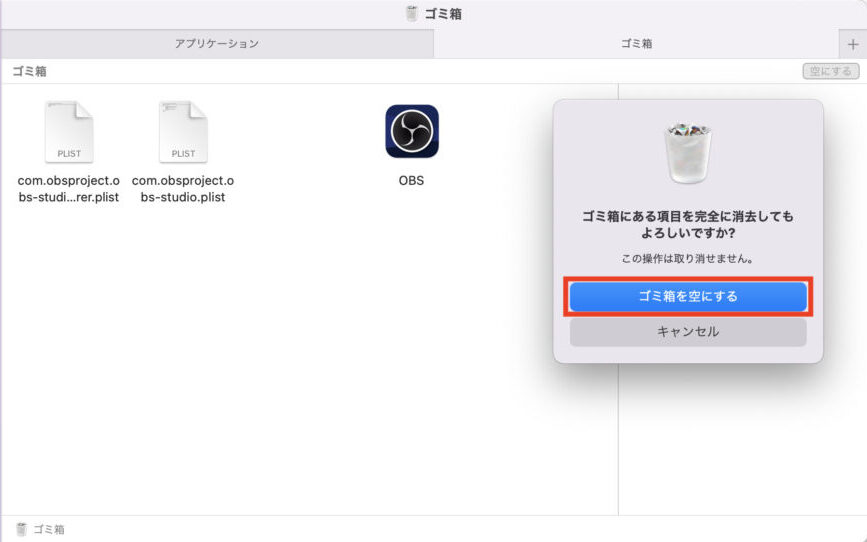Click the OBS file name label

click(411, 181)
